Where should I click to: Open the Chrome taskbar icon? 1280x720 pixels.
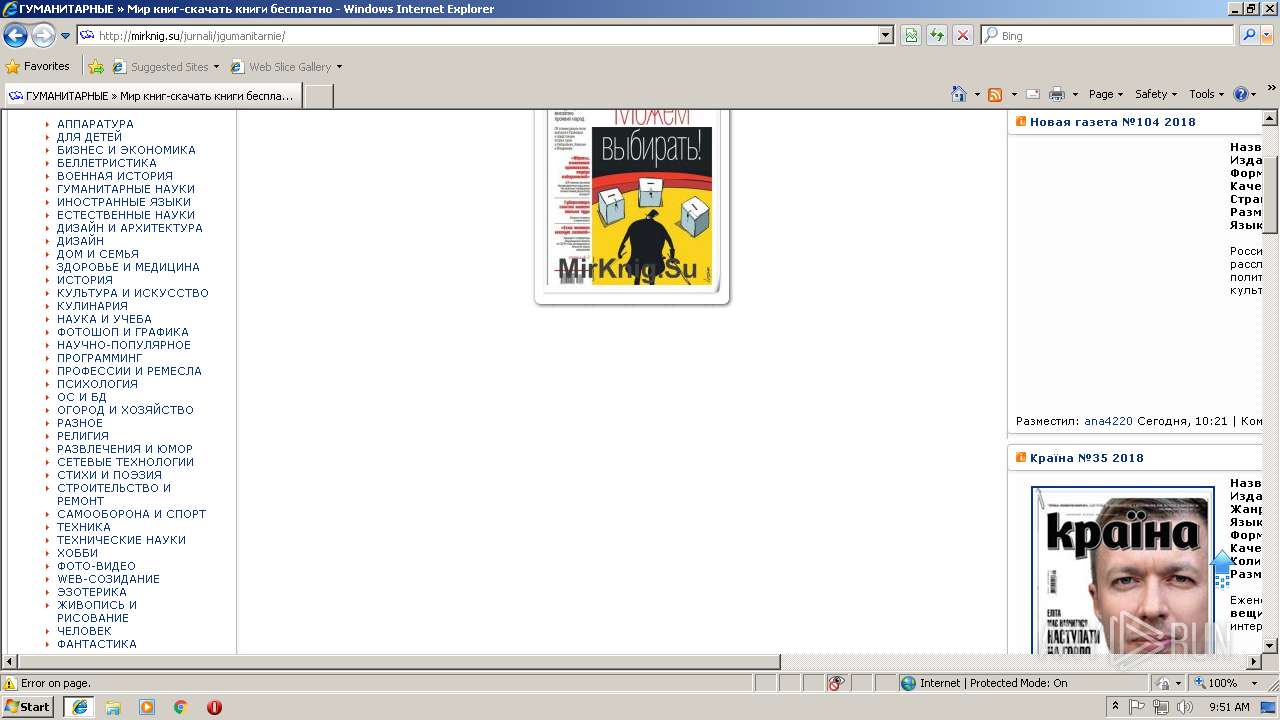[x=181, y=707]
